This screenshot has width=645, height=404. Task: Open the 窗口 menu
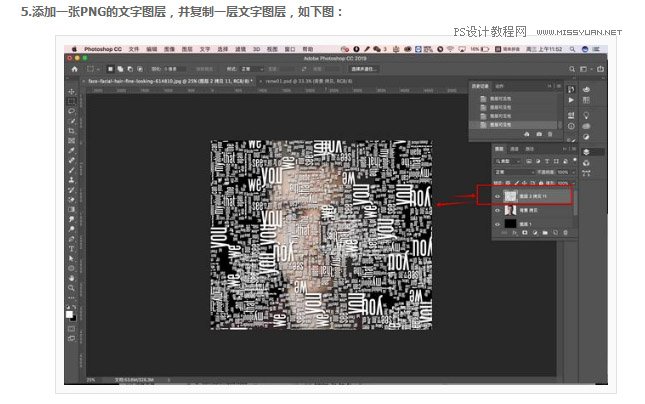coord(290,49)
